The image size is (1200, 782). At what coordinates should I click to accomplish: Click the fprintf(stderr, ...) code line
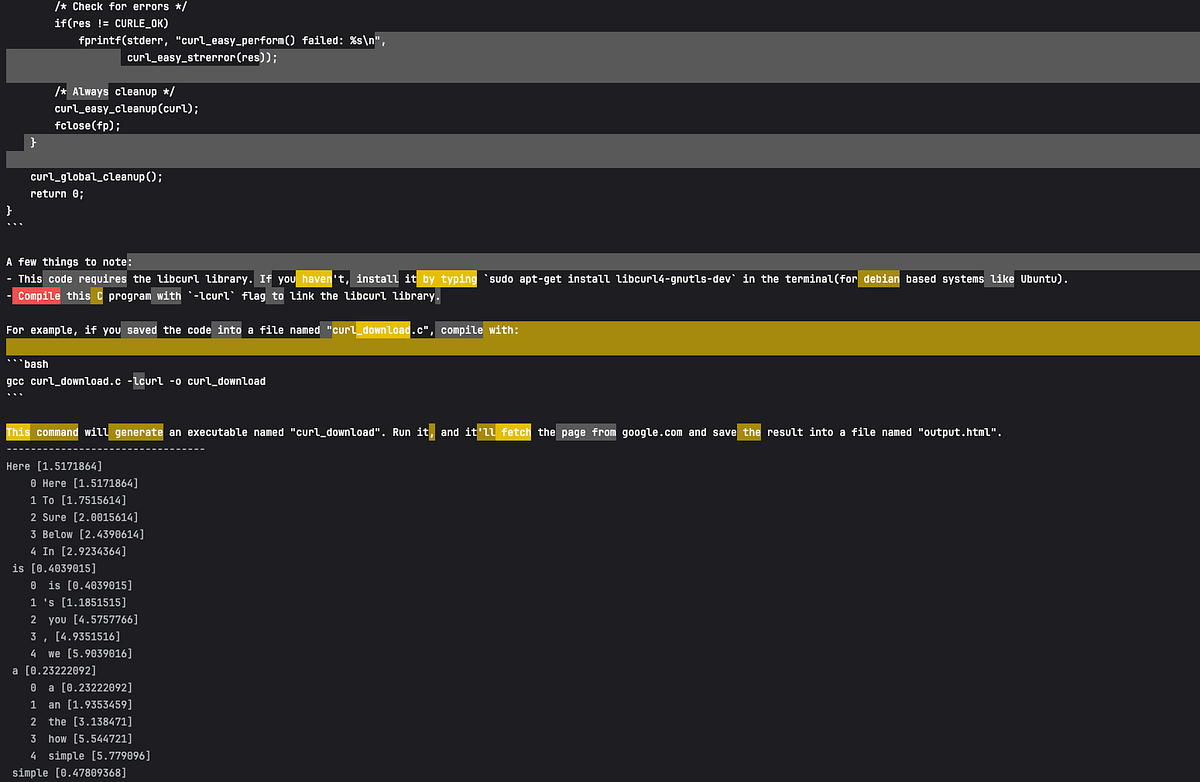click(232, 40)
